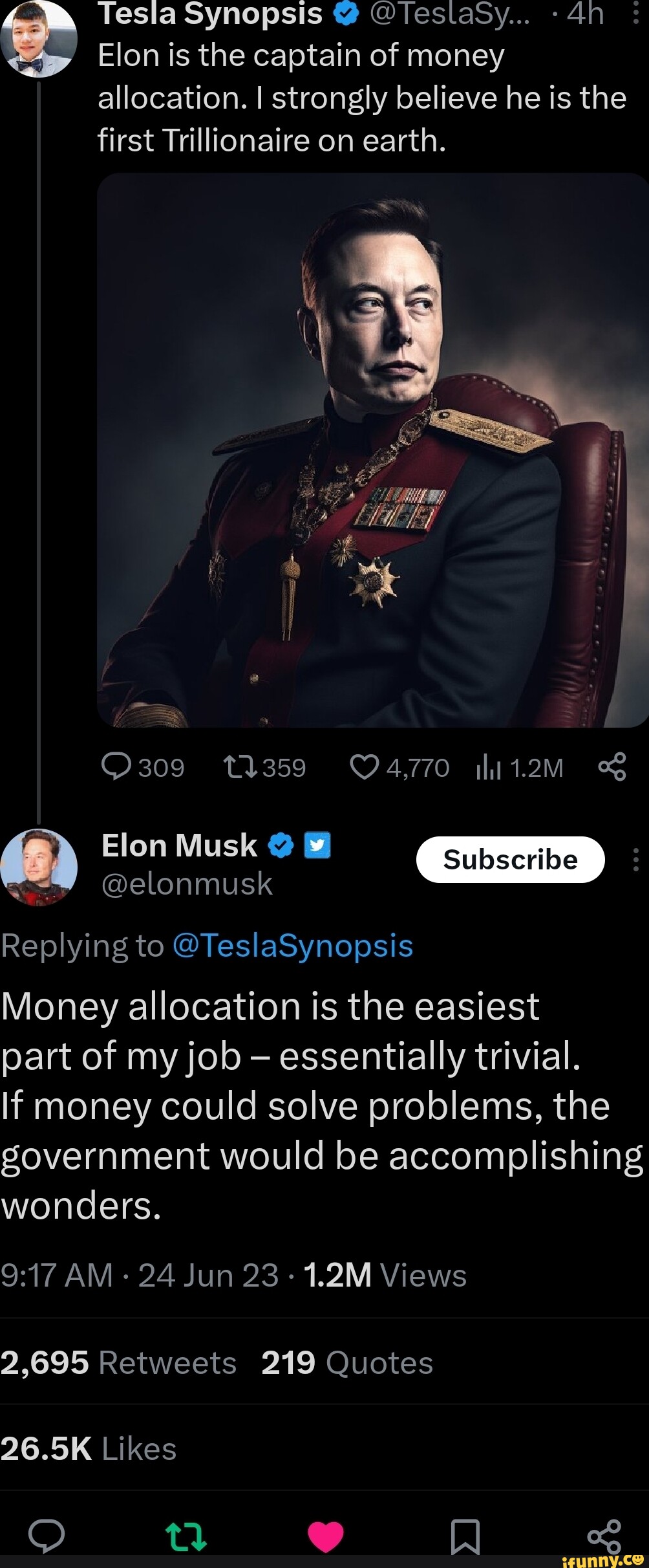Viewport: 649px width, 1568px height.
Task: Open more options beside the Subscribe button
Action: click(635, 860)
